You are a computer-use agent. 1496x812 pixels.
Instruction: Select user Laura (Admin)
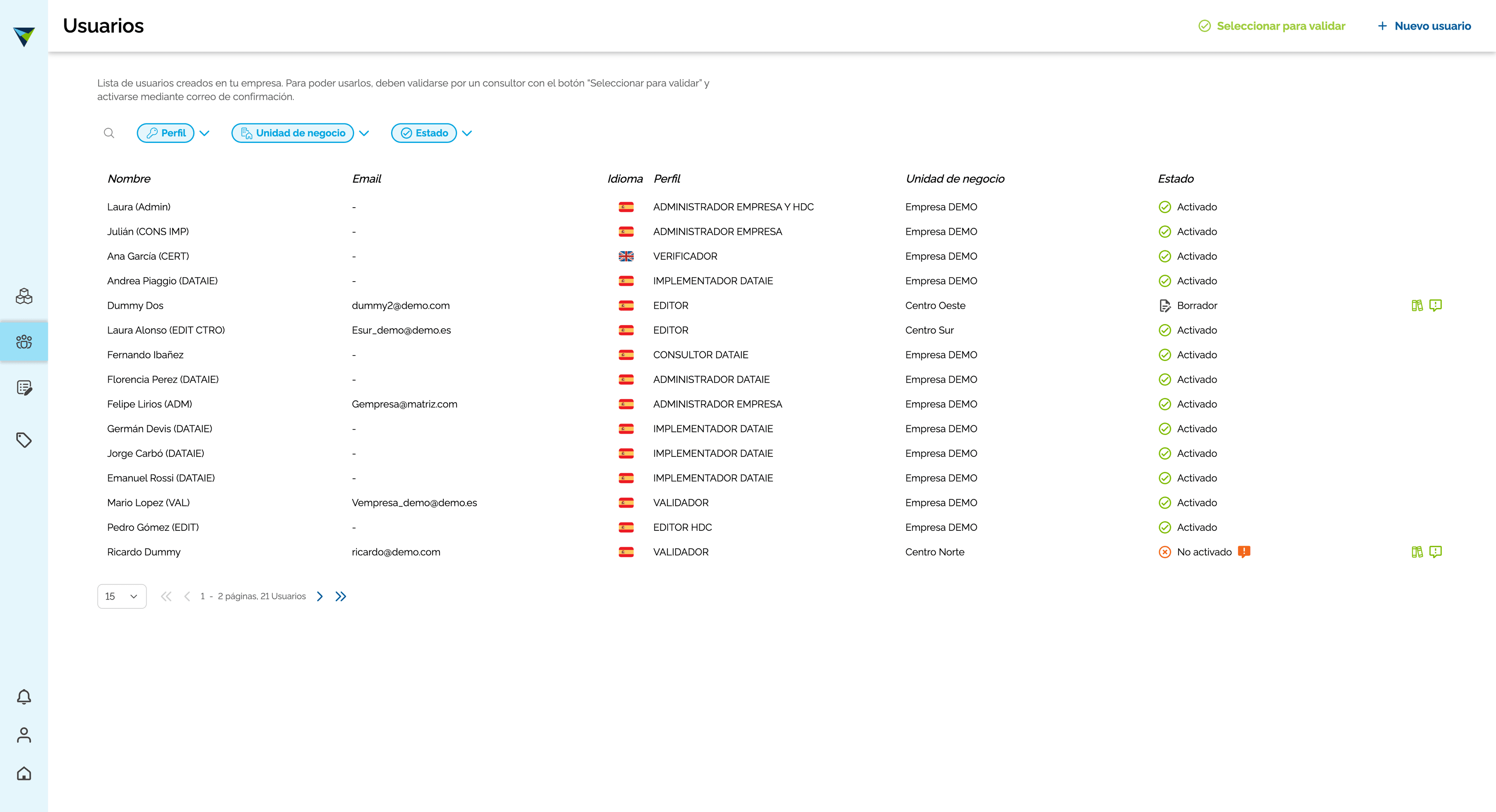139,207
